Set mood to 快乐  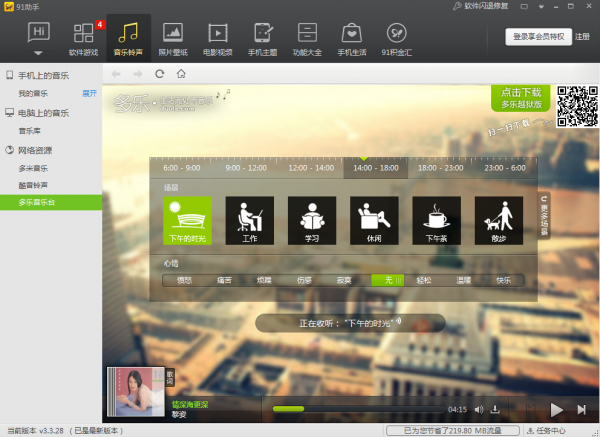(504, 280)
